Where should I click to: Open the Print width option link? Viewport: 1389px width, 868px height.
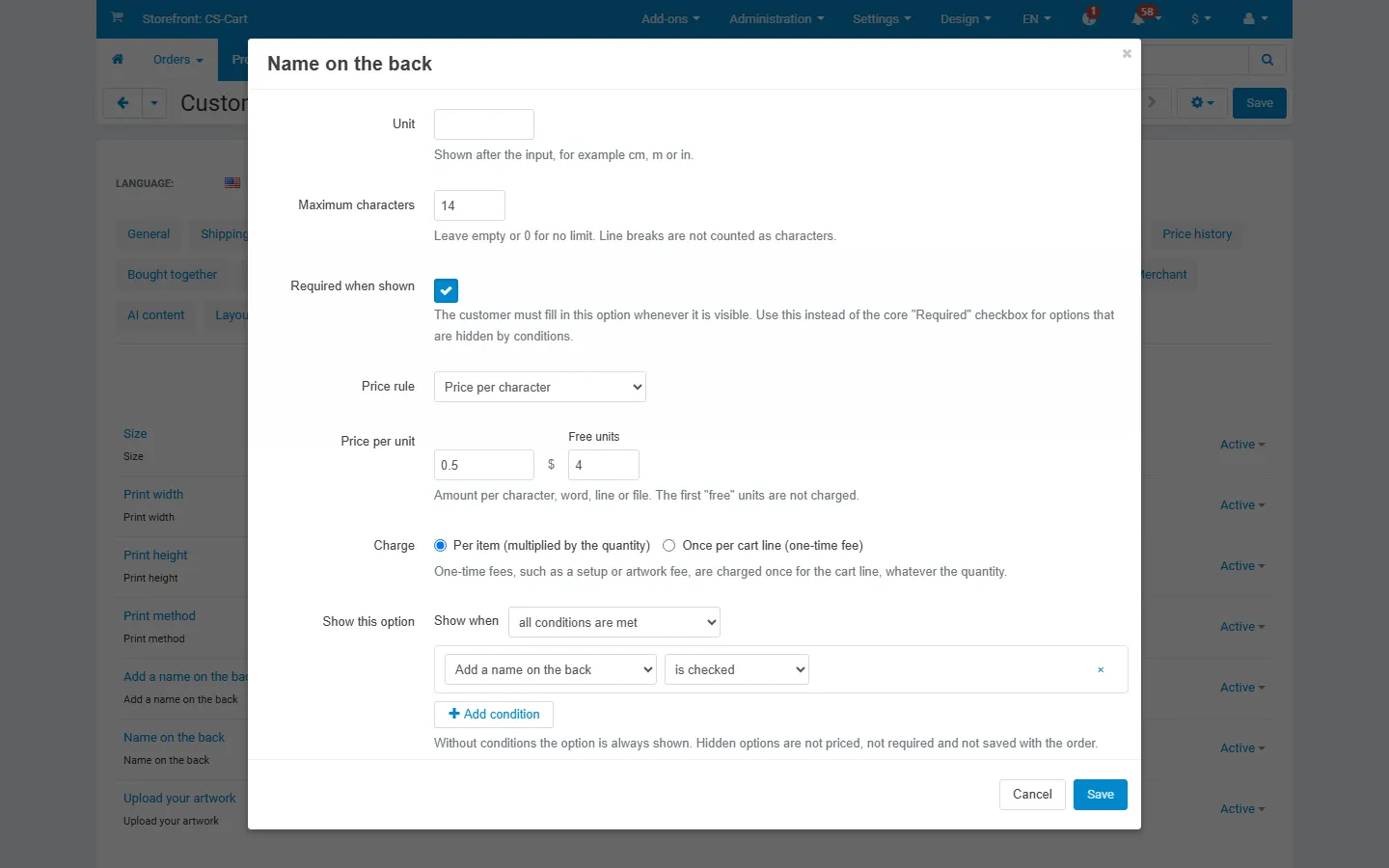tap(153, 495)
